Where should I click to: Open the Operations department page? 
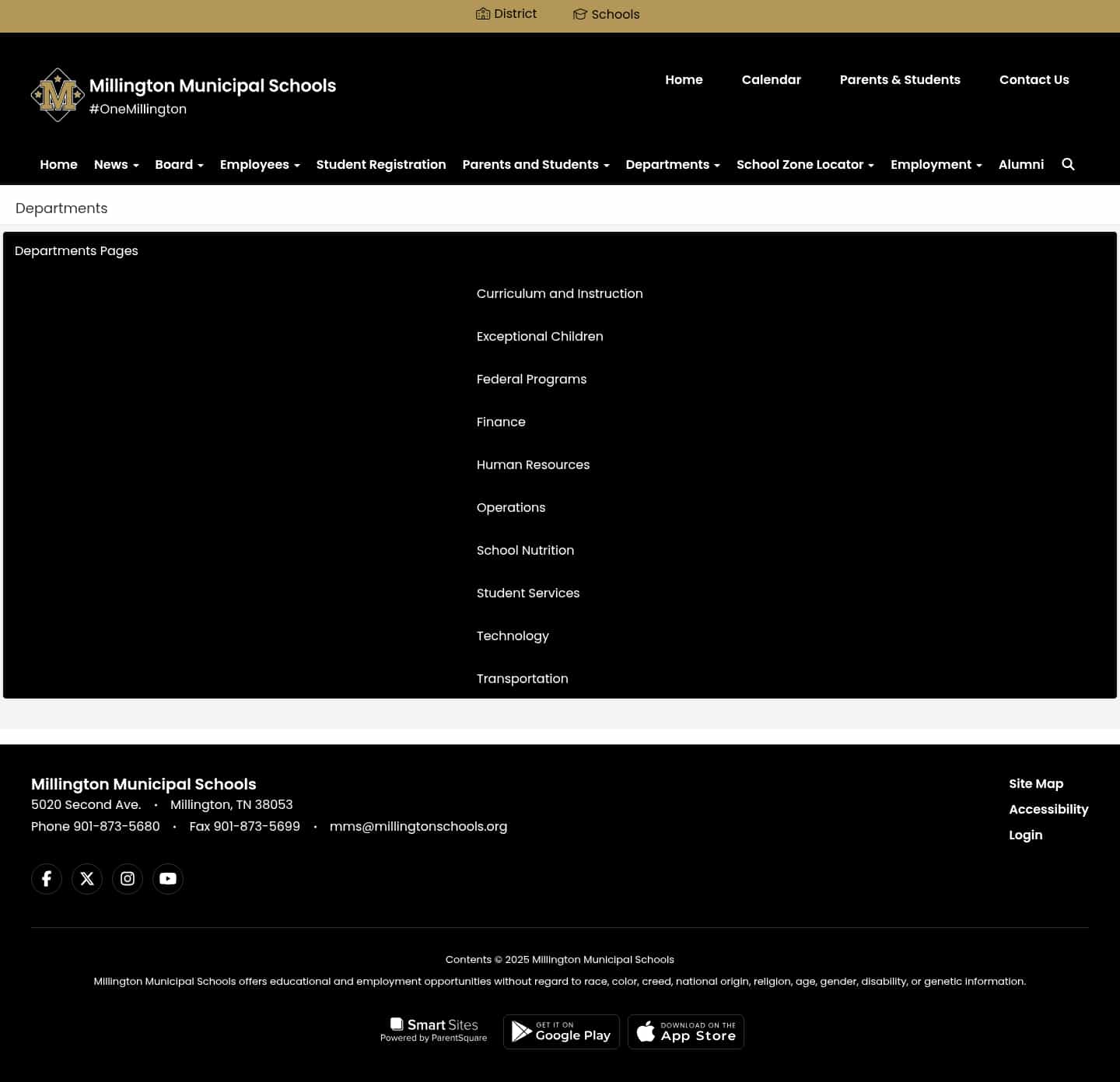(511, 507)
